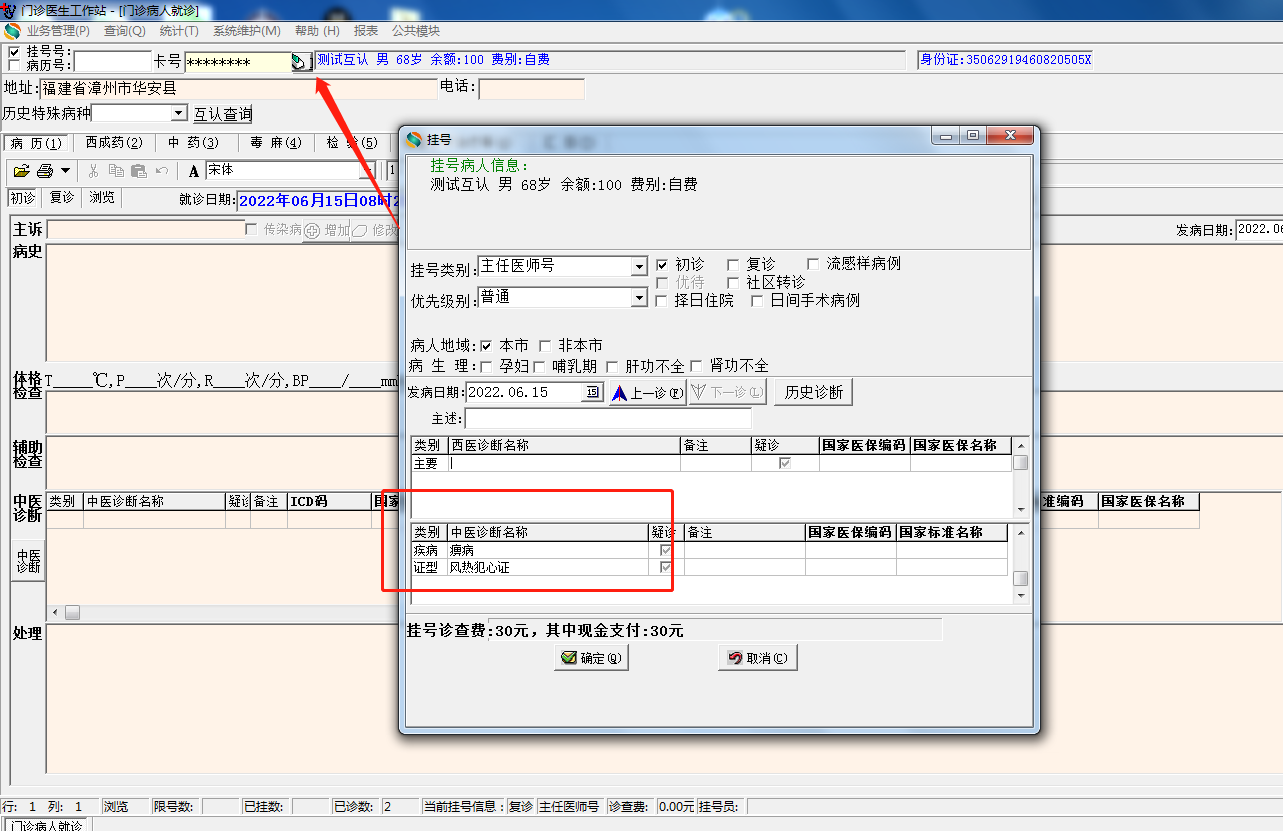Toggle 疑诊 checkbox in the 痹病 row
The image size is (1283, 831).
point(665,550)
